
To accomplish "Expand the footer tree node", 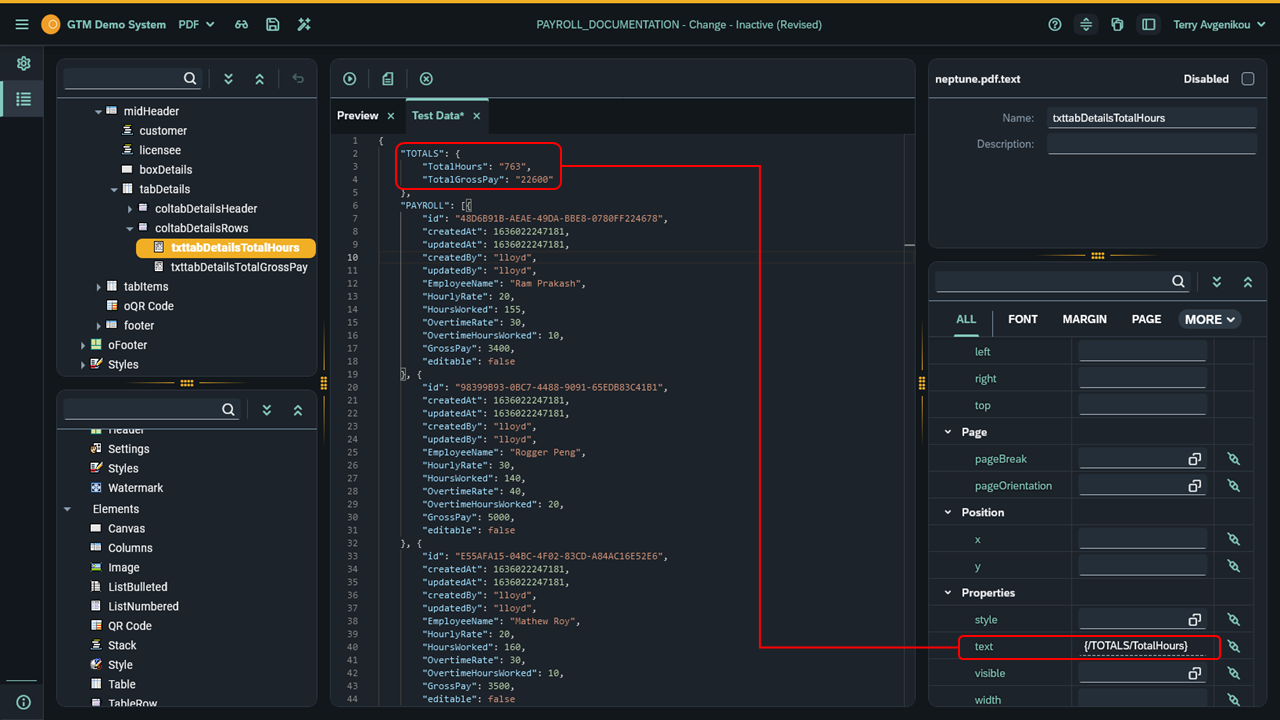I will [x=98, y=326].
